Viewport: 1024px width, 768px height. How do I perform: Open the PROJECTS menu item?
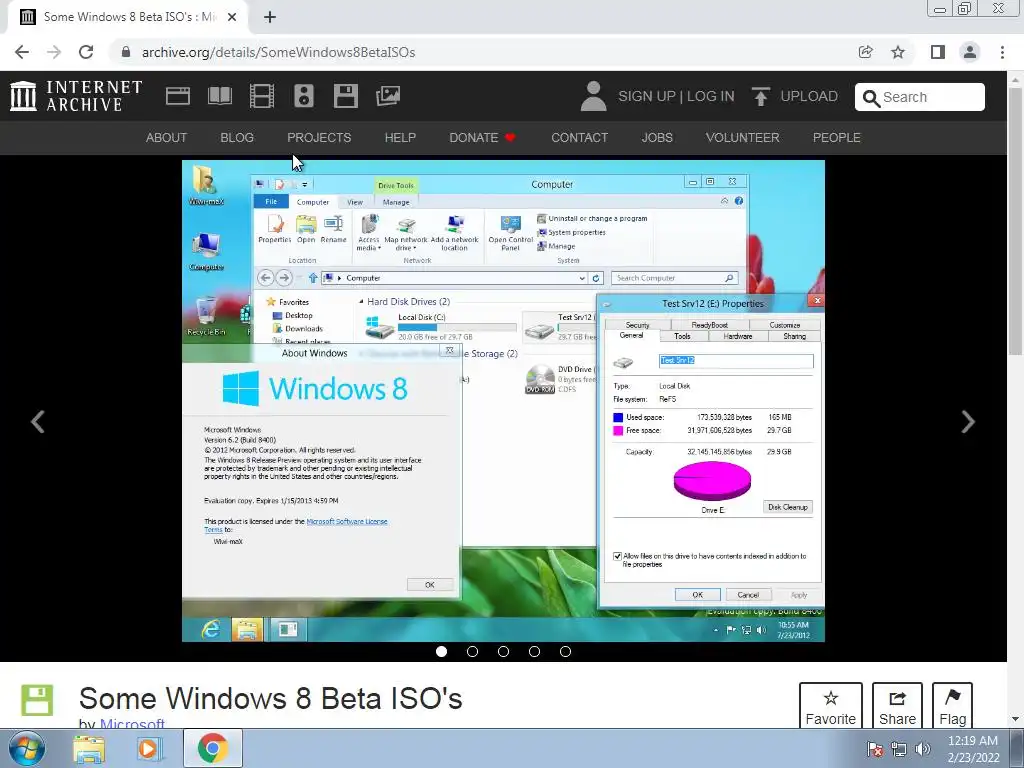(x=319, y=138)
